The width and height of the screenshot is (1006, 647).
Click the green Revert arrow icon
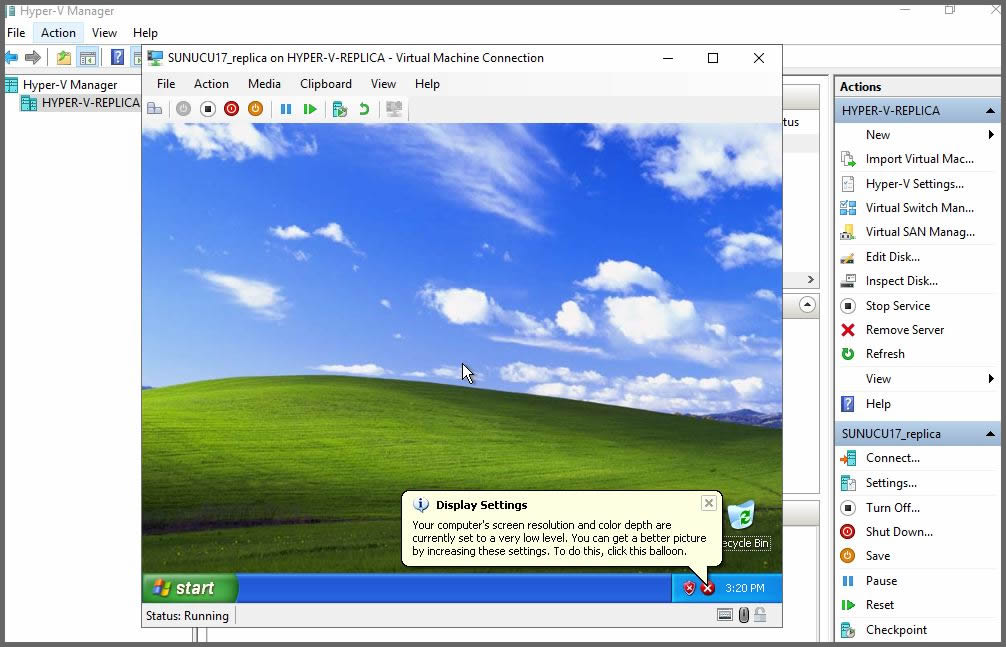[364, 109]
